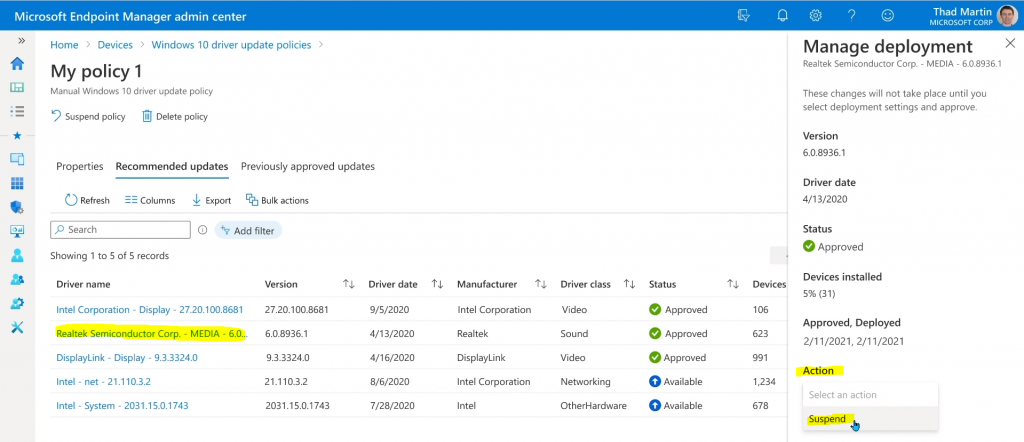Open the Devices icon in sidebar
Viewport: 1024px width, 442px height.
pyautogui.click(x=18, y=159)
